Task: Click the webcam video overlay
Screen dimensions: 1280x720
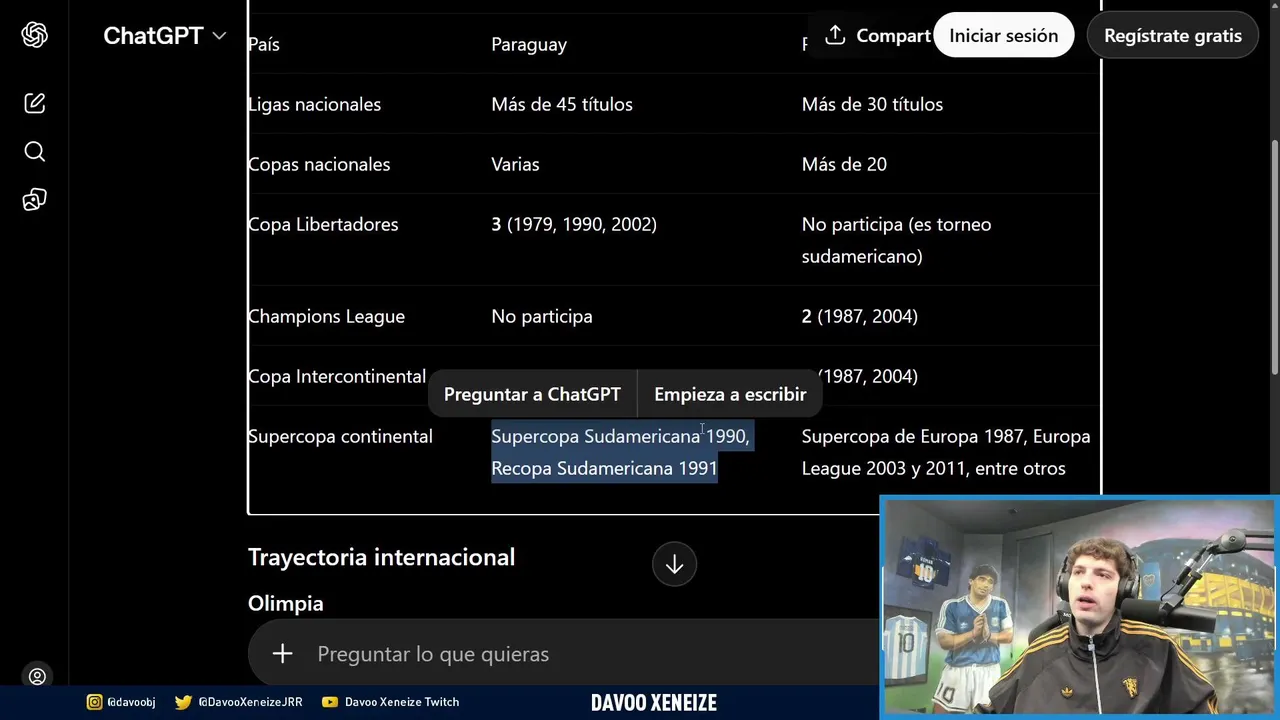Action: tap(1080, 608)
